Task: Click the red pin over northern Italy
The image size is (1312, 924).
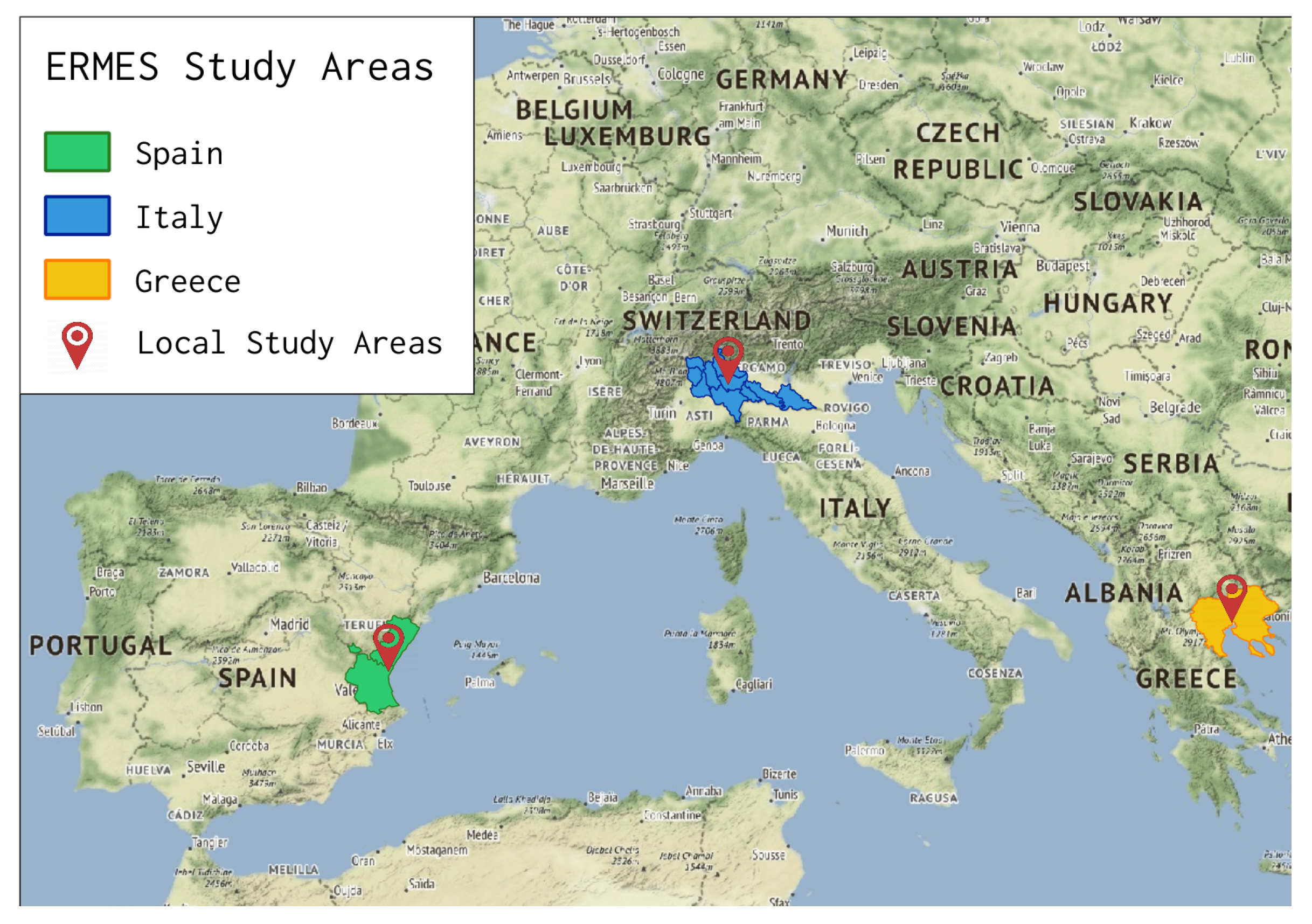Action: 728,356
